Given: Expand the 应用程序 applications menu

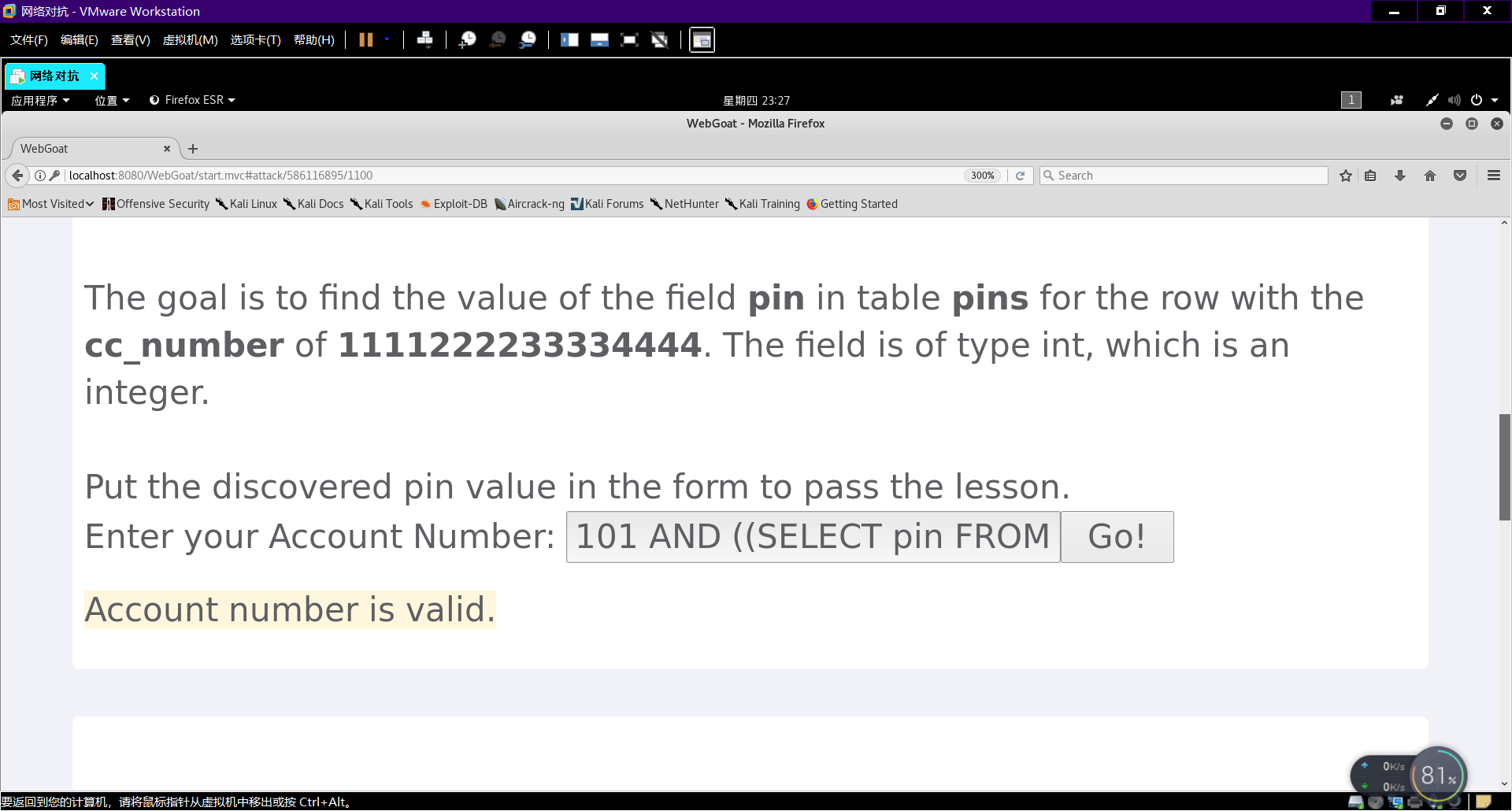Looking at the screenshot, I should [40, 100].
